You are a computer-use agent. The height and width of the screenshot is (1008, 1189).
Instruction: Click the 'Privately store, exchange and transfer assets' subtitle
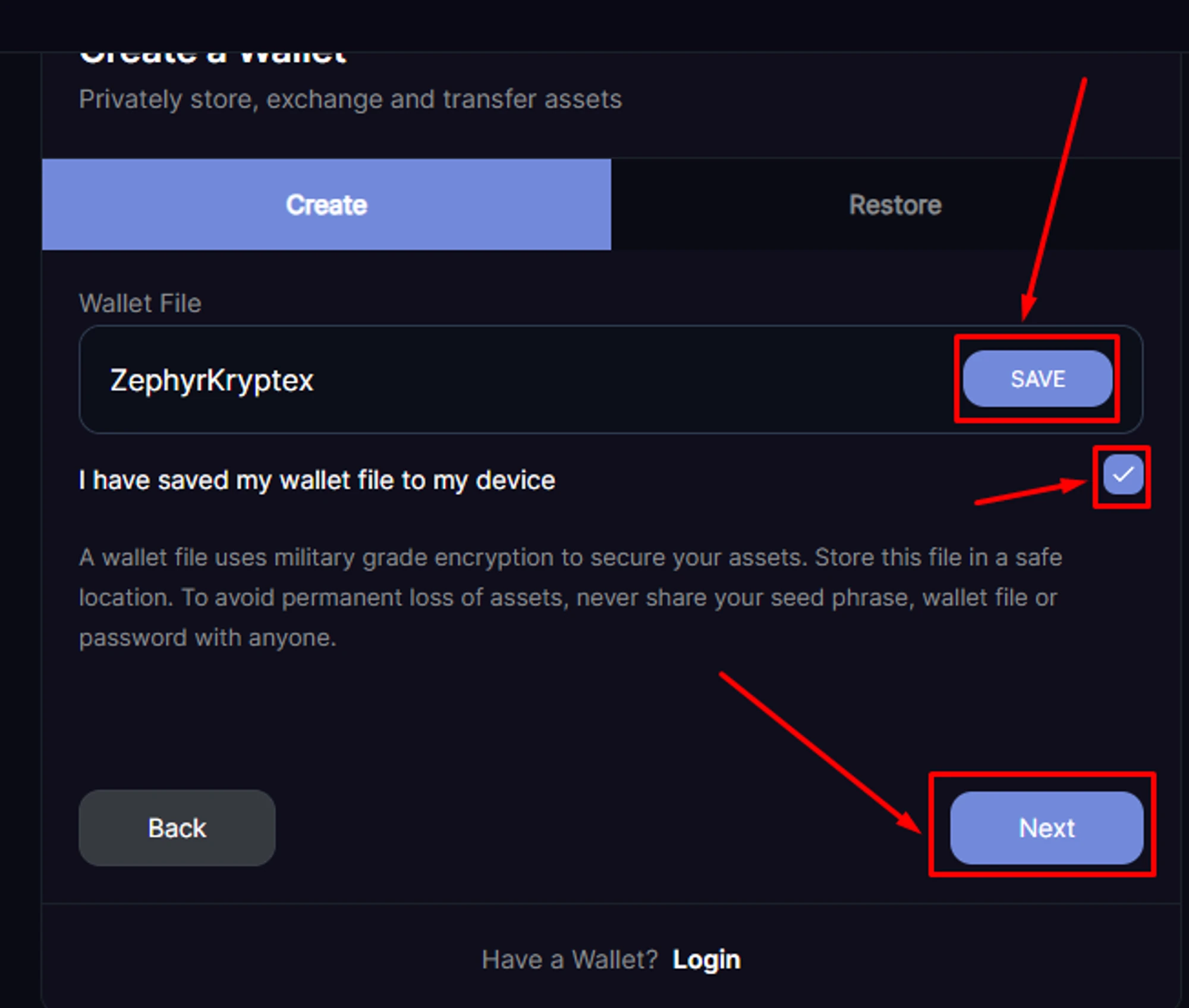(350, 99)
